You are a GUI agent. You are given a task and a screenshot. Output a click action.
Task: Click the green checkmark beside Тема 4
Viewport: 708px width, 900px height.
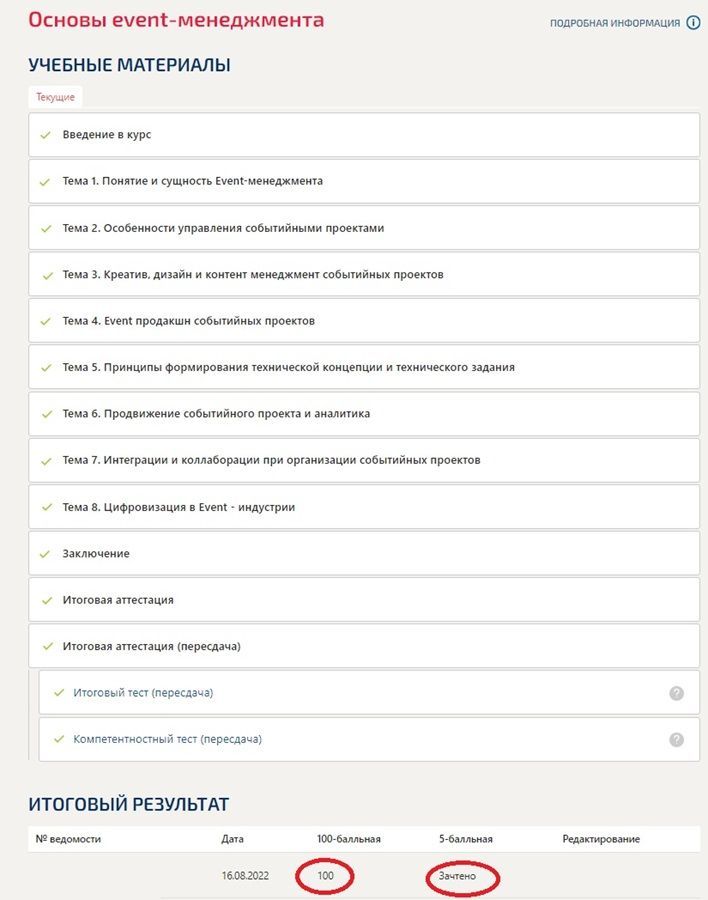pos(45,321)
